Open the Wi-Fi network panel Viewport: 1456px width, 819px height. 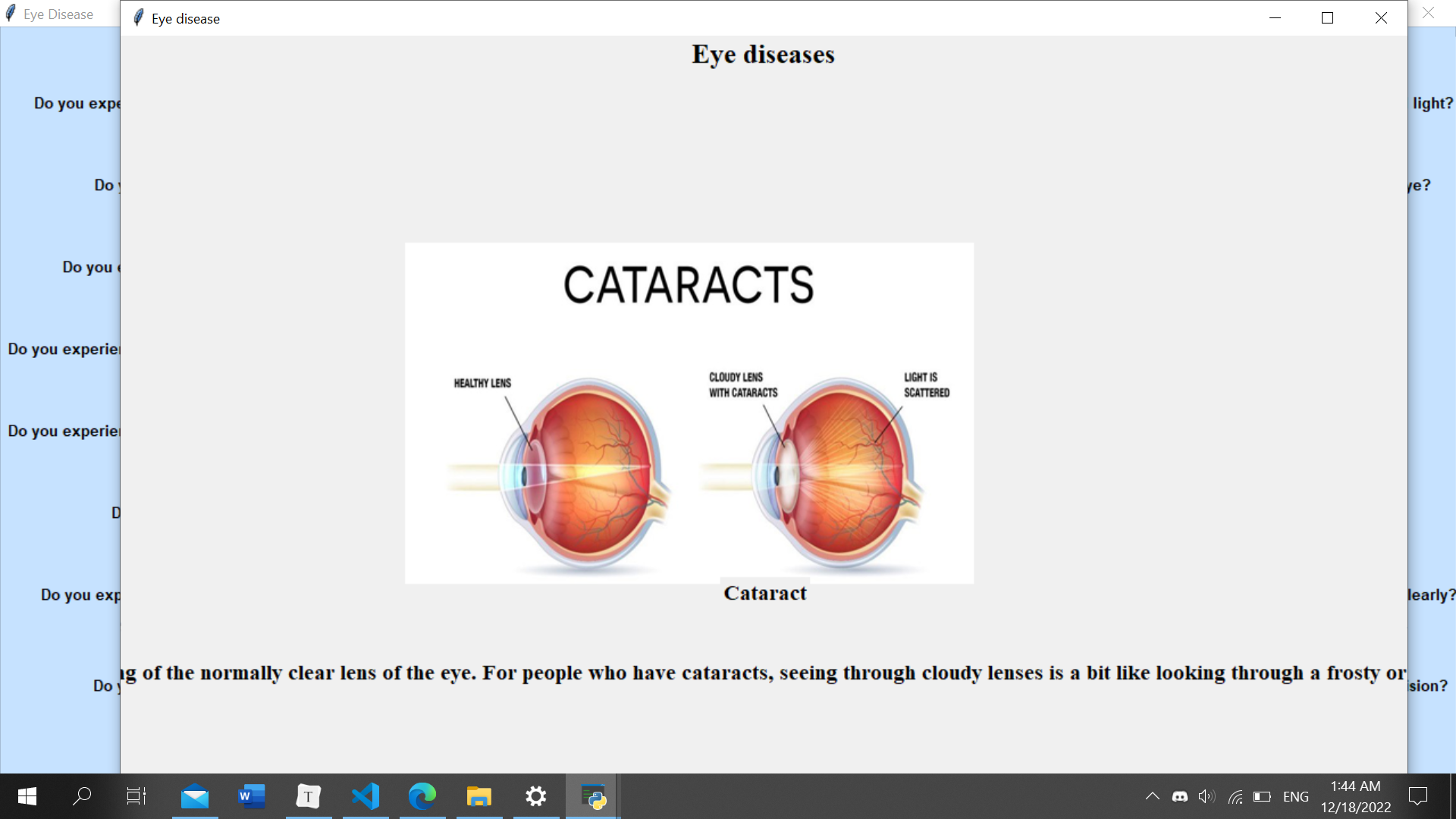click(x=1235, y=796)
